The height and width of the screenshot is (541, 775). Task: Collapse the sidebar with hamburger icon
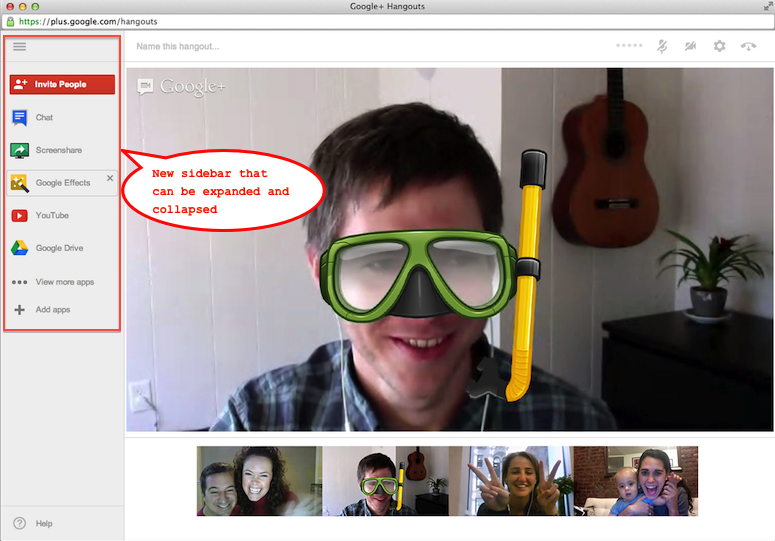point(19,46)
